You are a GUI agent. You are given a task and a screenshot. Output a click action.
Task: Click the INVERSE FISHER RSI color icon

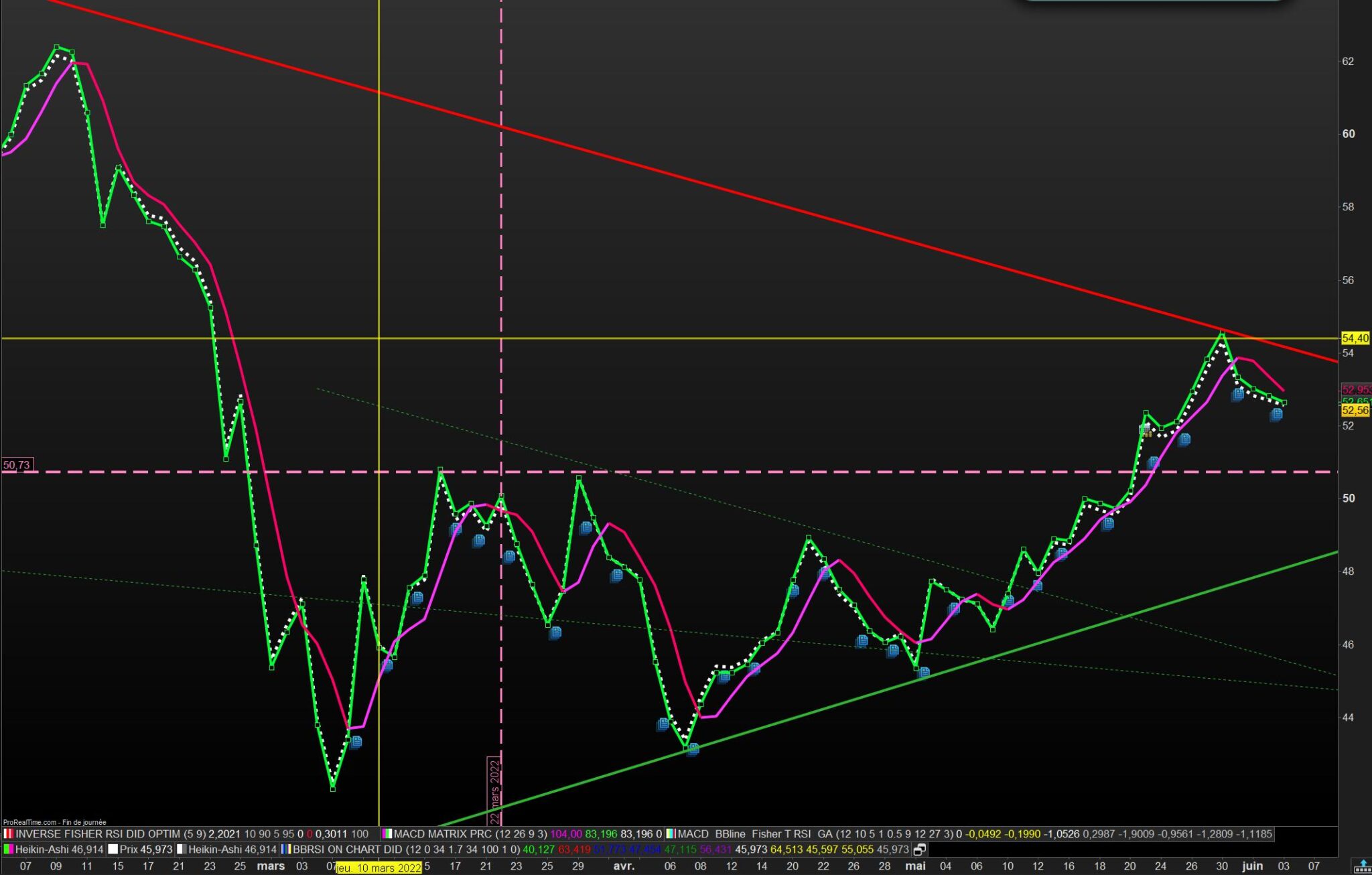click(x=8, y=834)
